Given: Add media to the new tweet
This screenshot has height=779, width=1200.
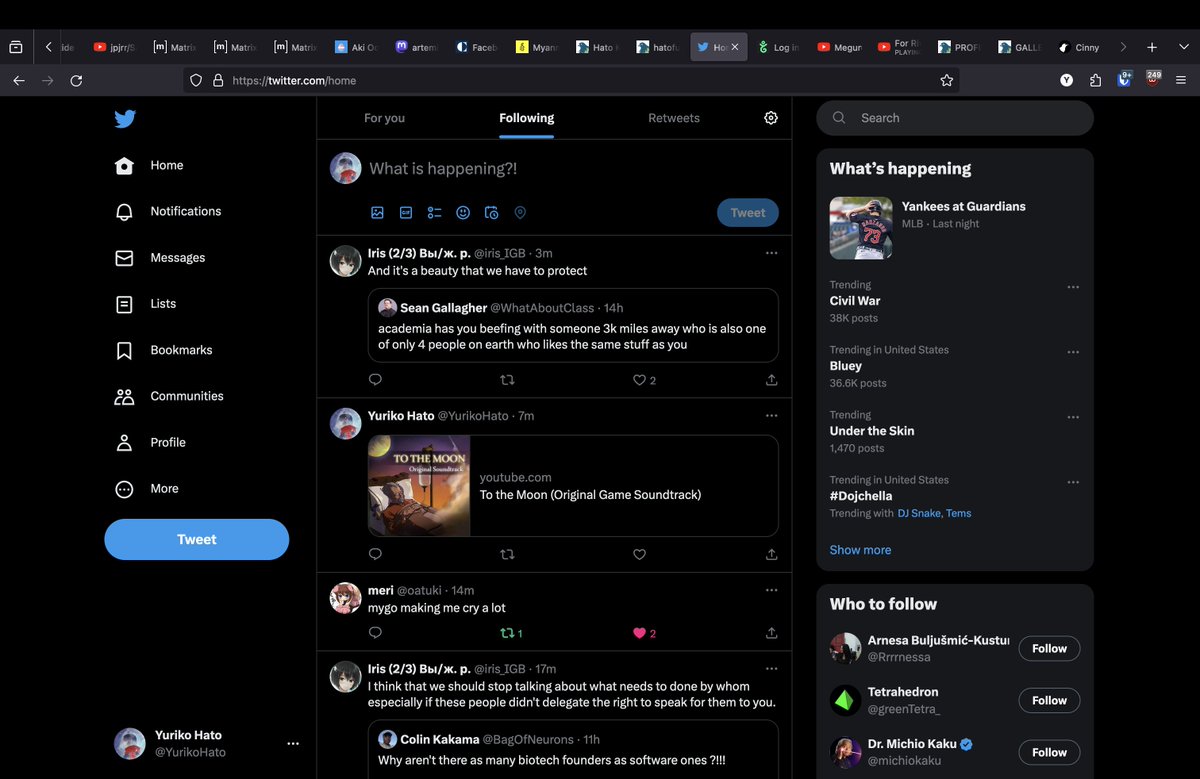Looking at the screenshot, I should coord(377,213).
